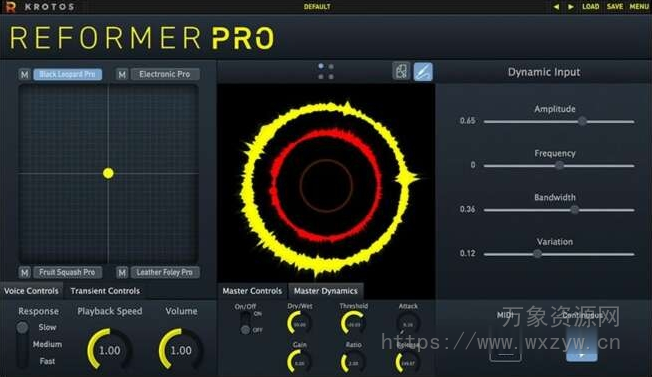The image size is (652, 377).
Task: Click the Variation value 0.12
Action: coord(467,254)
